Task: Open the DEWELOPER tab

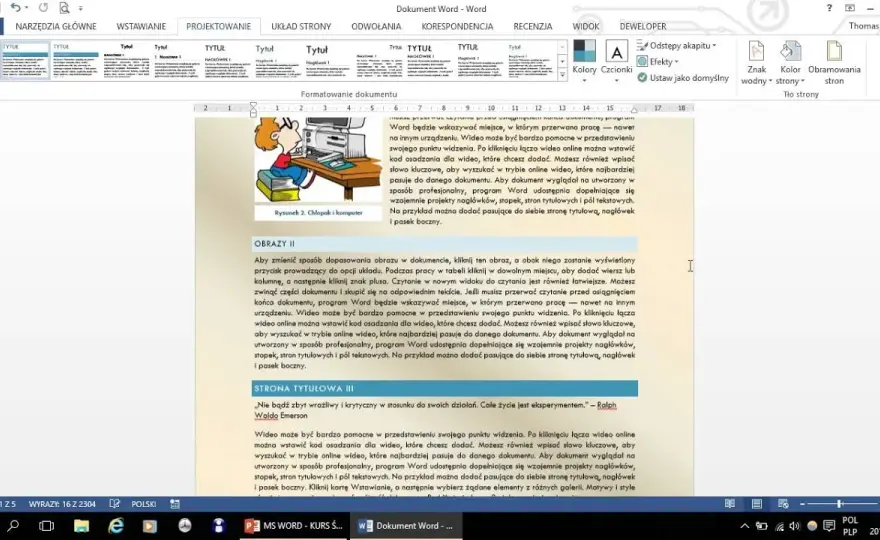Action: pos(643,26)
